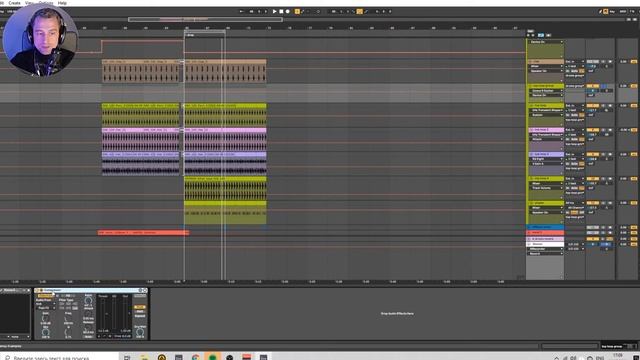Screen dimensions: 640x360
Task: Open the green Spotify taskbar icon
Action: (x=212, y=357)
